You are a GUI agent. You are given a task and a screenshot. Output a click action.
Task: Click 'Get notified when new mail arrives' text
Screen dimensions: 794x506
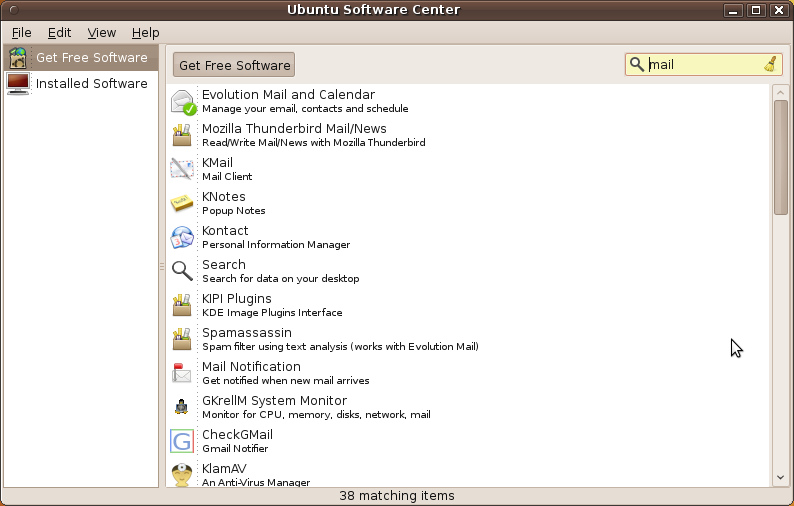click(286, 381)
